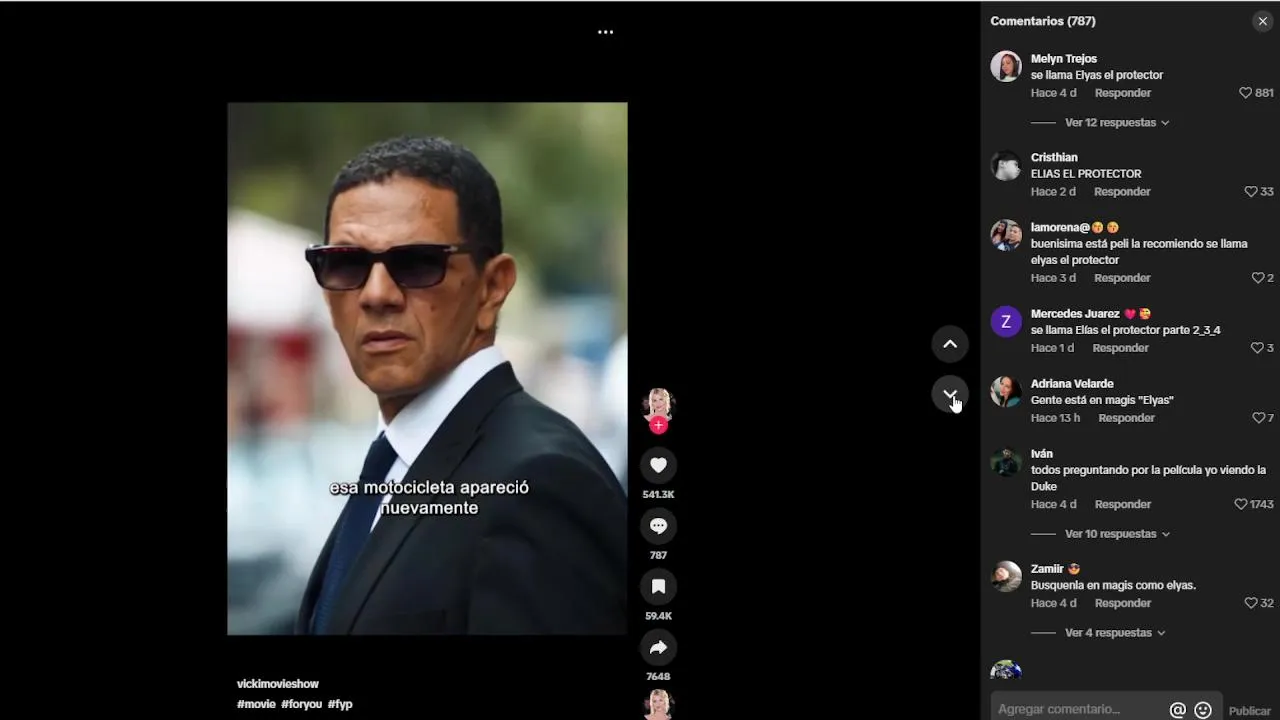Share the video with the arrow icon

point(658,648)
